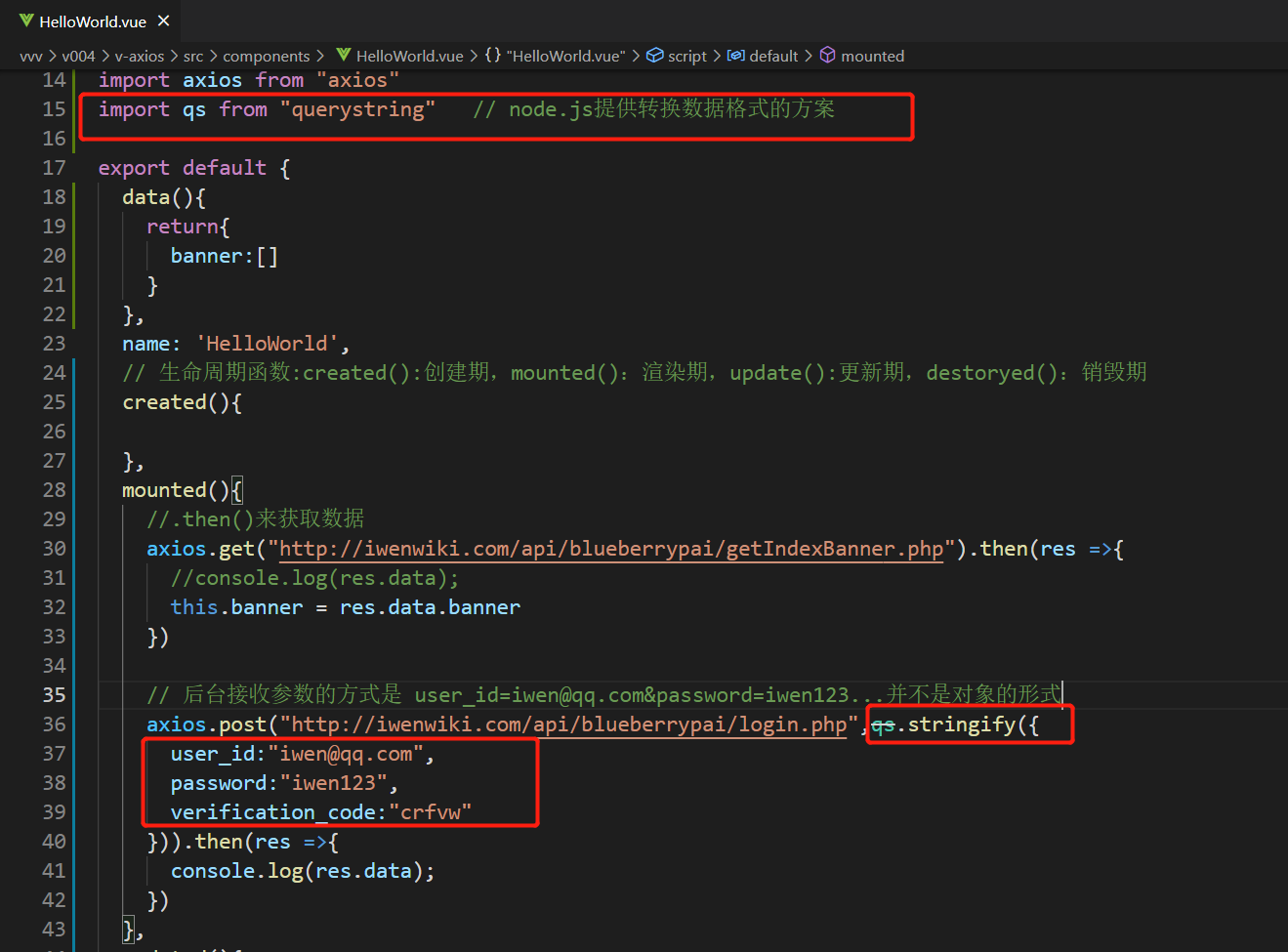Select line number 15 in gutter
1288x952 pixels.
click(54, 109)
